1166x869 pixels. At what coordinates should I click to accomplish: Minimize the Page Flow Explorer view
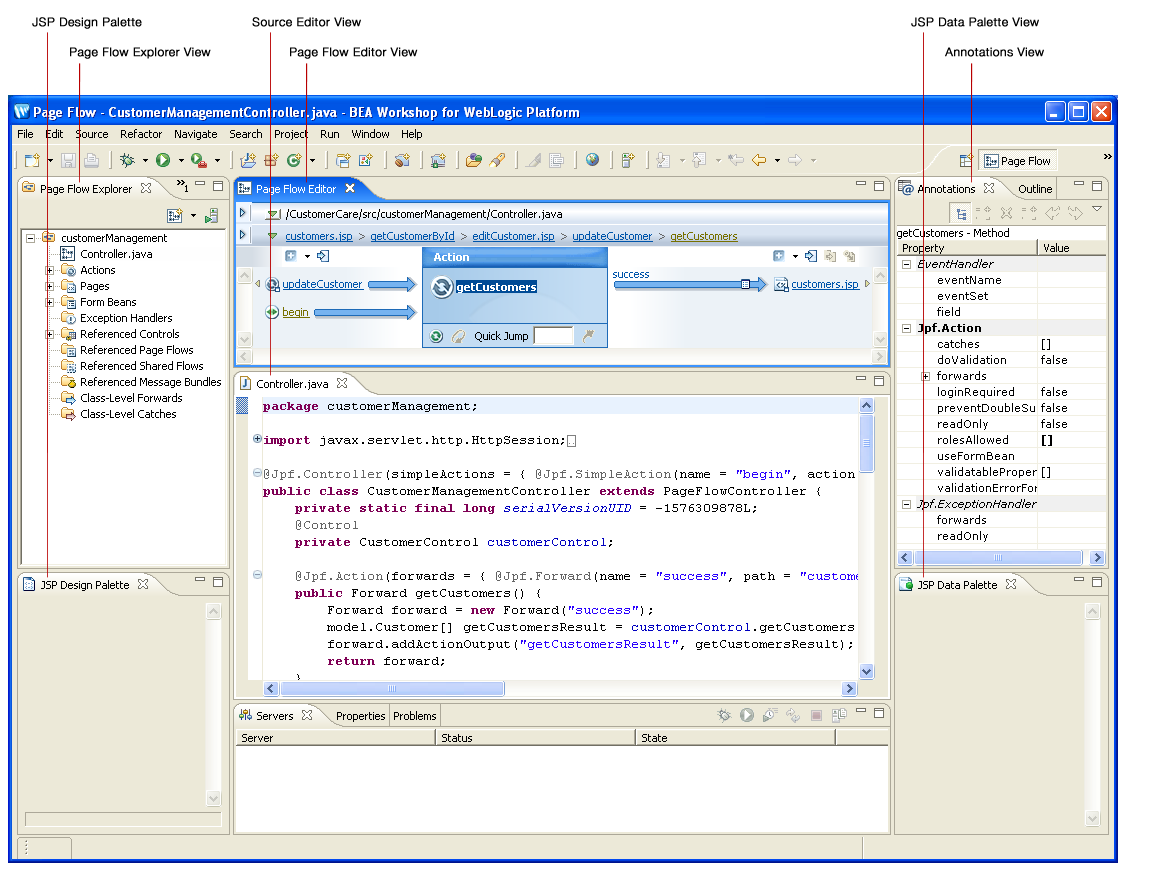(200, 184)
